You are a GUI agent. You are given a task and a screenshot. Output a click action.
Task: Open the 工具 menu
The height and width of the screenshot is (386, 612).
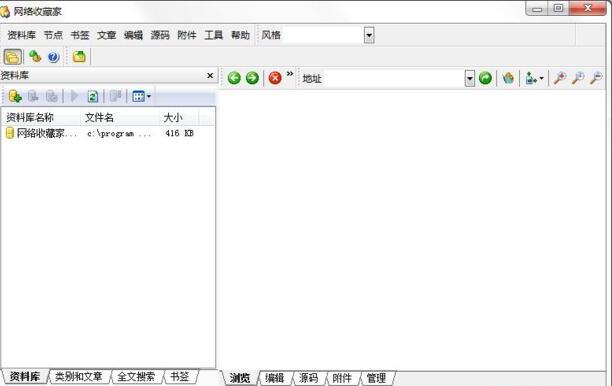[x=213, y=36]
